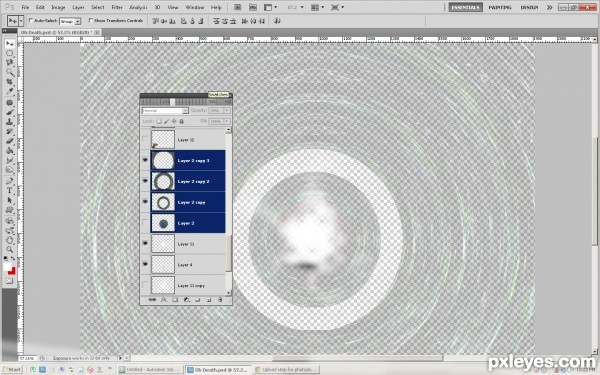Screen dimensions: 600x375
Task: Select the Zoom tool in toolbox
Action: [10, 249]
